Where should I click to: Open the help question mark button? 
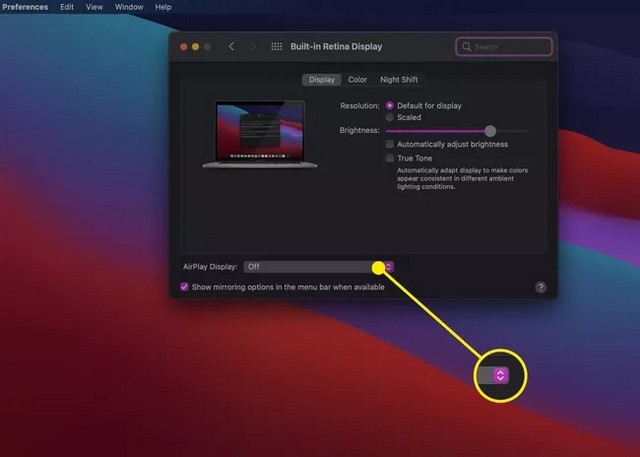(540, 287)
